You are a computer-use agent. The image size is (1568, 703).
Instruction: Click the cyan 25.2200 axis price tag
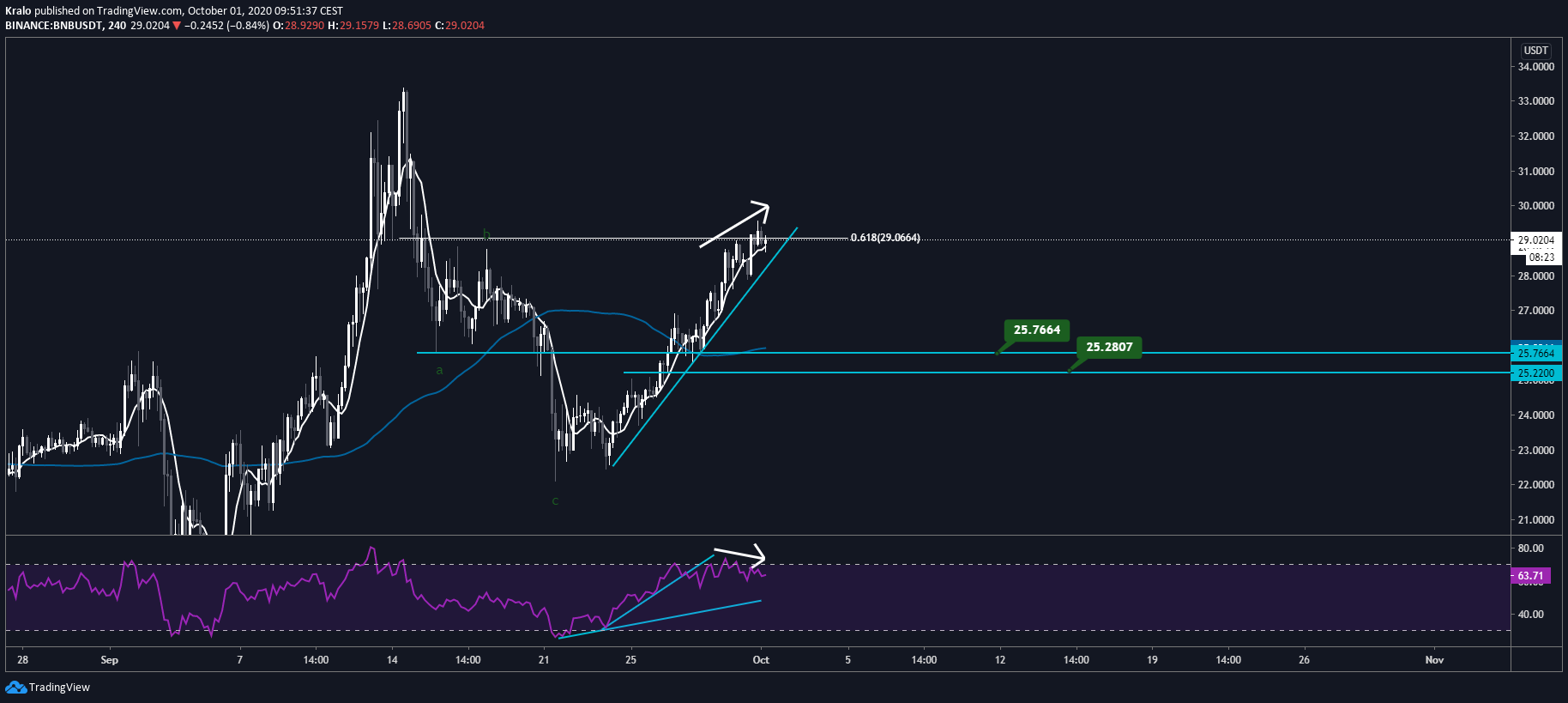coord(1535,373)
